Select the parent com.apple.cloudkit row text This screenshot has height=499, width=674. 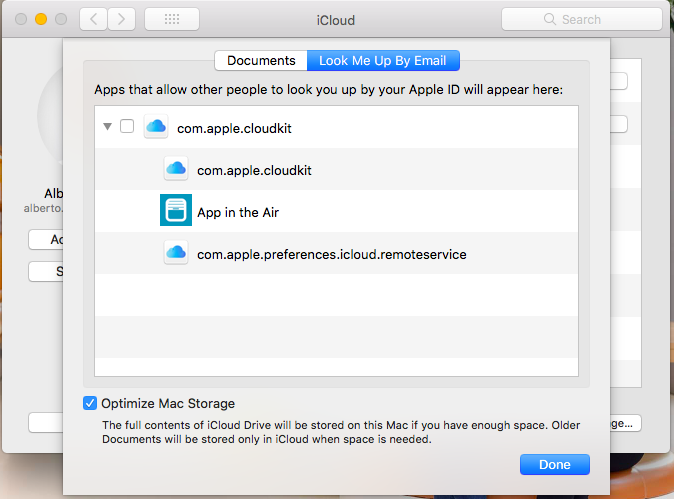(234, 129)
